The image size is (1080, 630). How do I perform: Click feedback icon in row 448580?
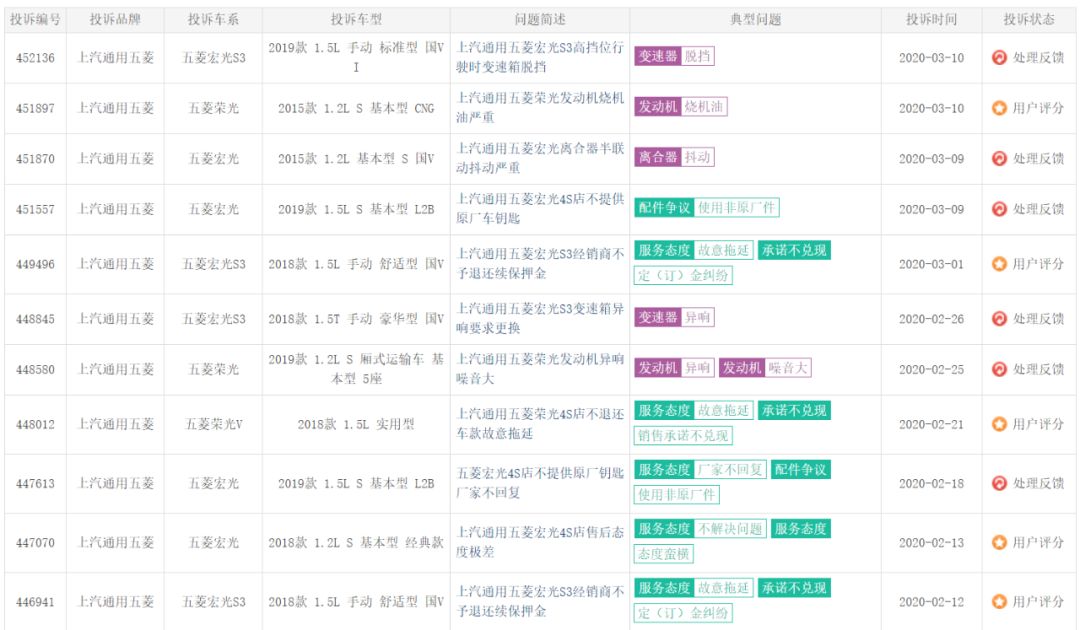(x=999, y=369)
